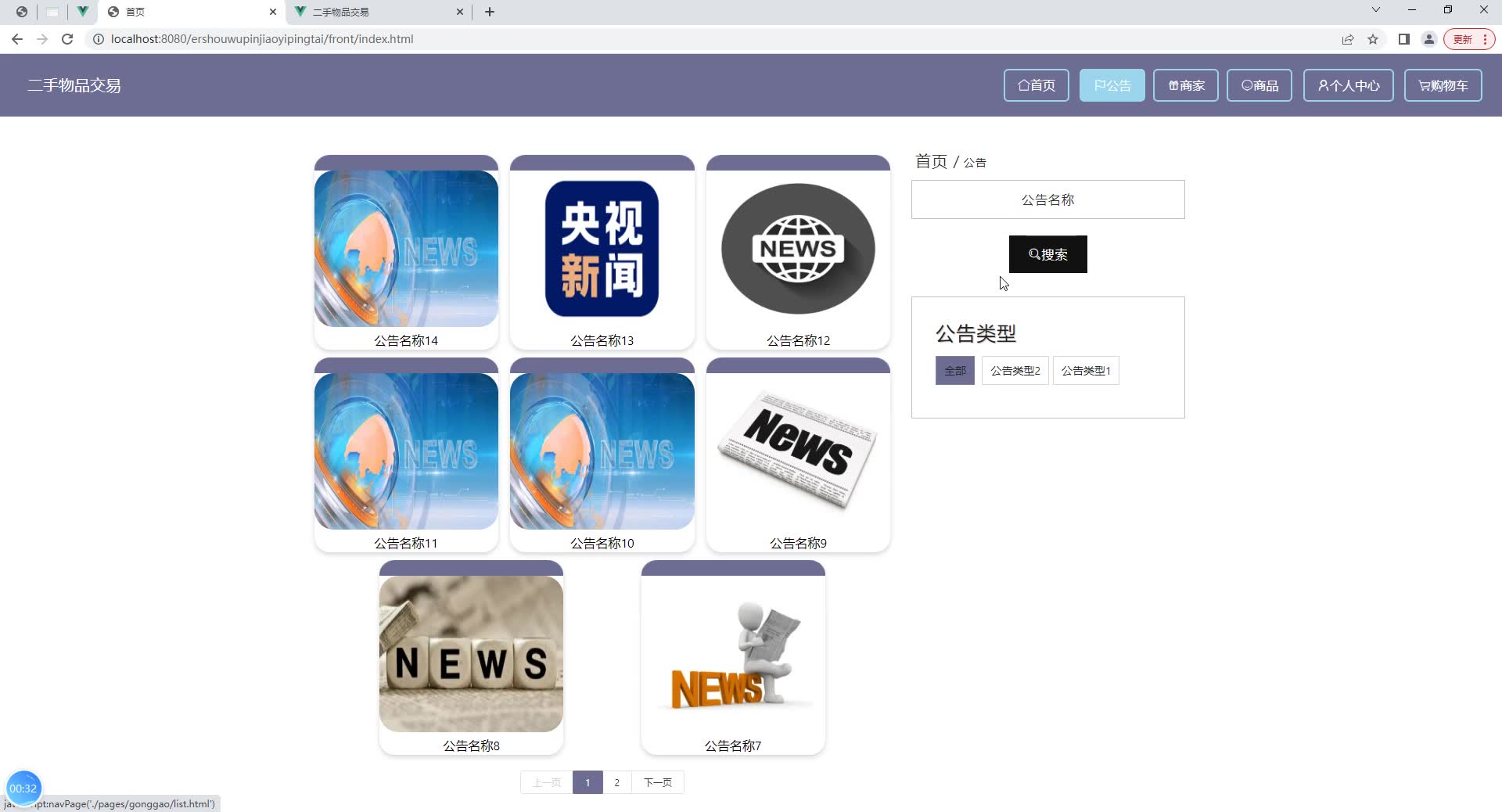The height and width of the screenshot is (812, 1502).
Task: Select the 首页 browser tab
Action: tap(192, 12)
